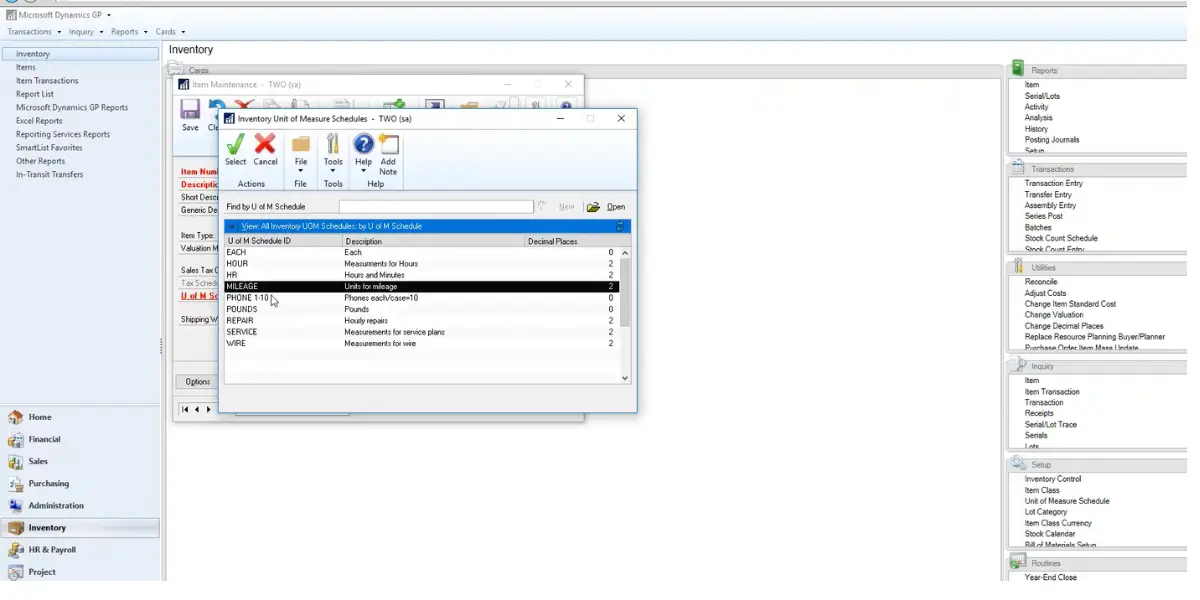
Task: Click the Microsoft Dynamics GP logo icon
Action: (11, 15)
